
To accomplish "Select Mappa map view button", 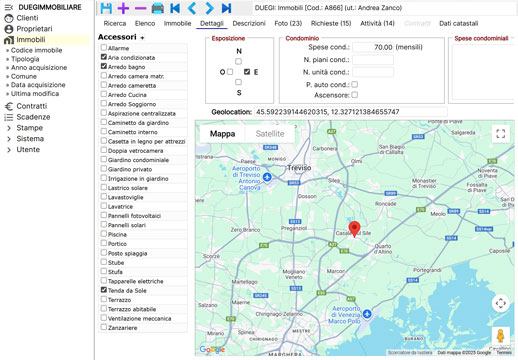I will tap(222, 134).
